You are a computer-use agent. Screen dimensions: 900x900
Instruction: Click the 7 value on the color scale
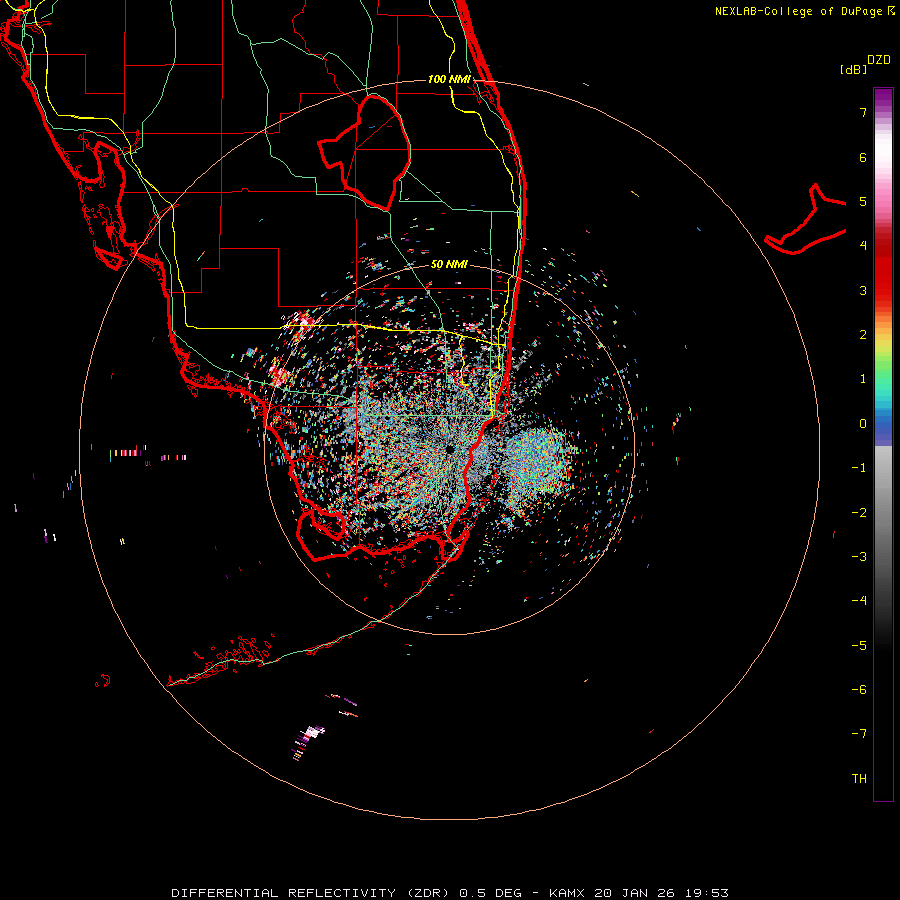[863, 112]
